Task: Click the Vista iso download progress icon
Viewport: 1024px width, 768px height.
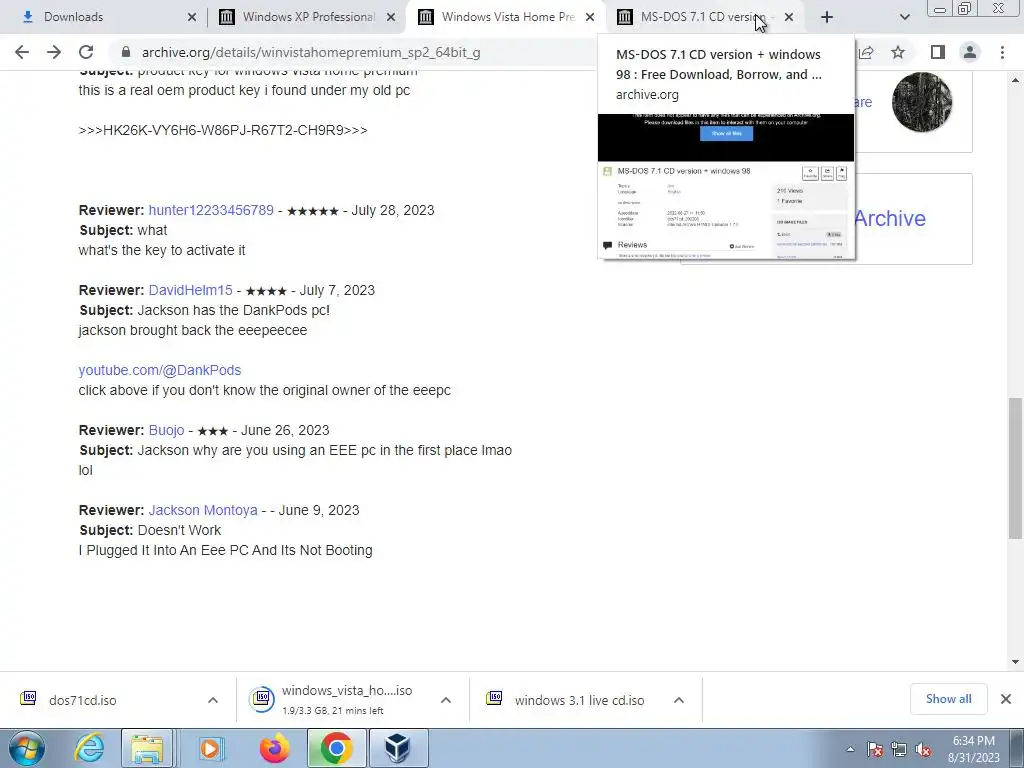Action: point(262,699)
